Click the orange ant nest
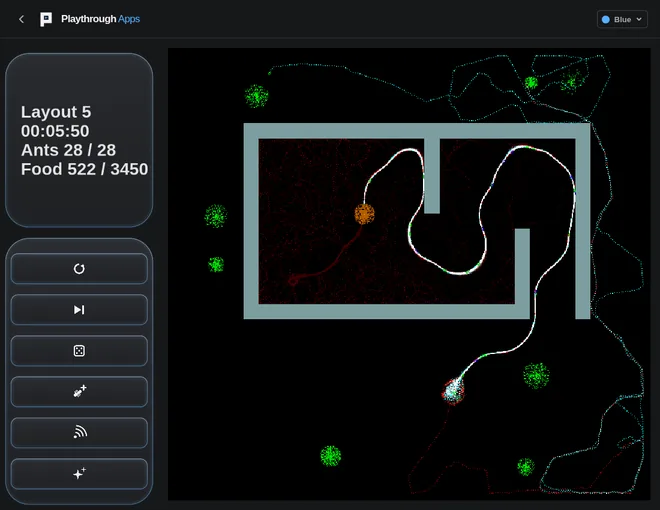This screenshot has width=660, height=510. coord(365,214)
